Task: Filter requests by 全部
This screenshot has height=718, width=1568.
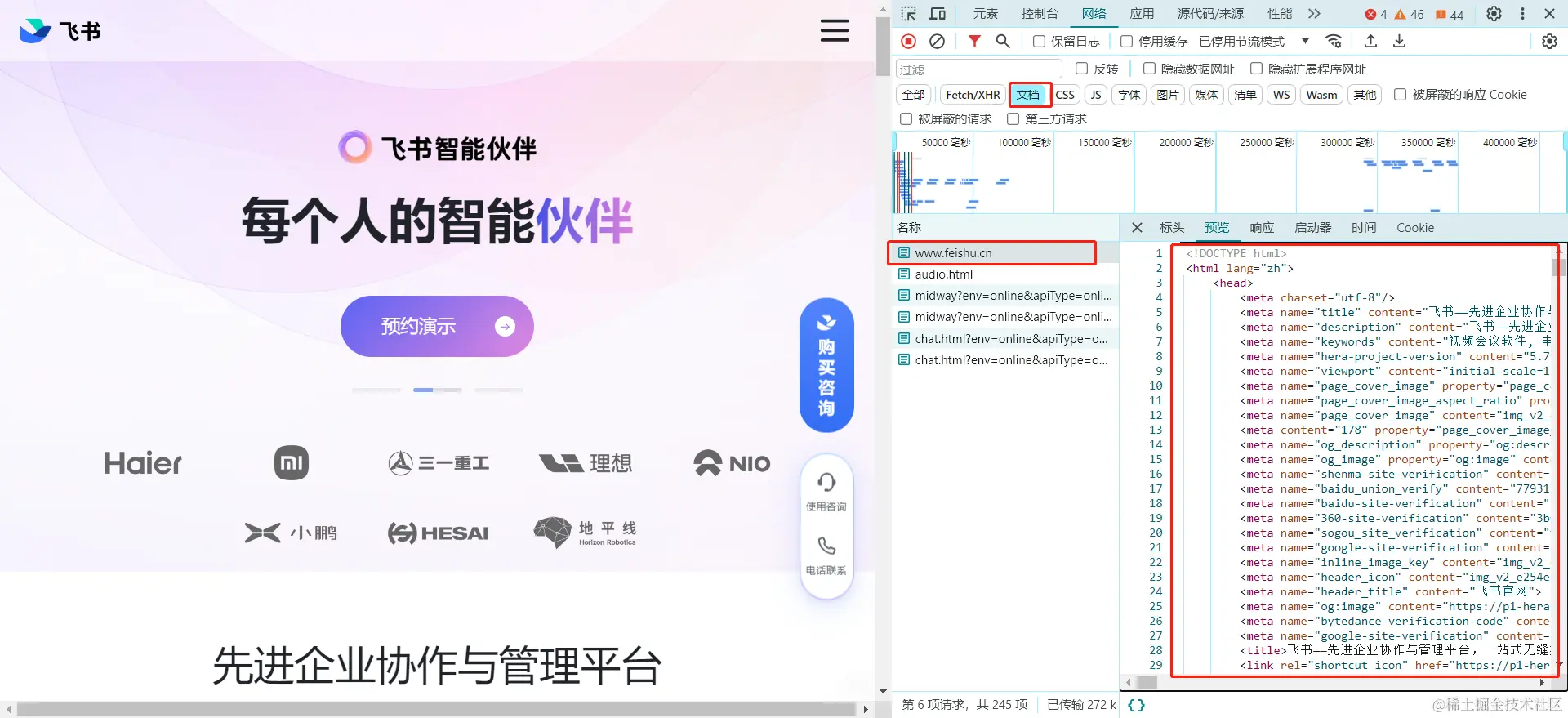Action: tap(914, 95)
